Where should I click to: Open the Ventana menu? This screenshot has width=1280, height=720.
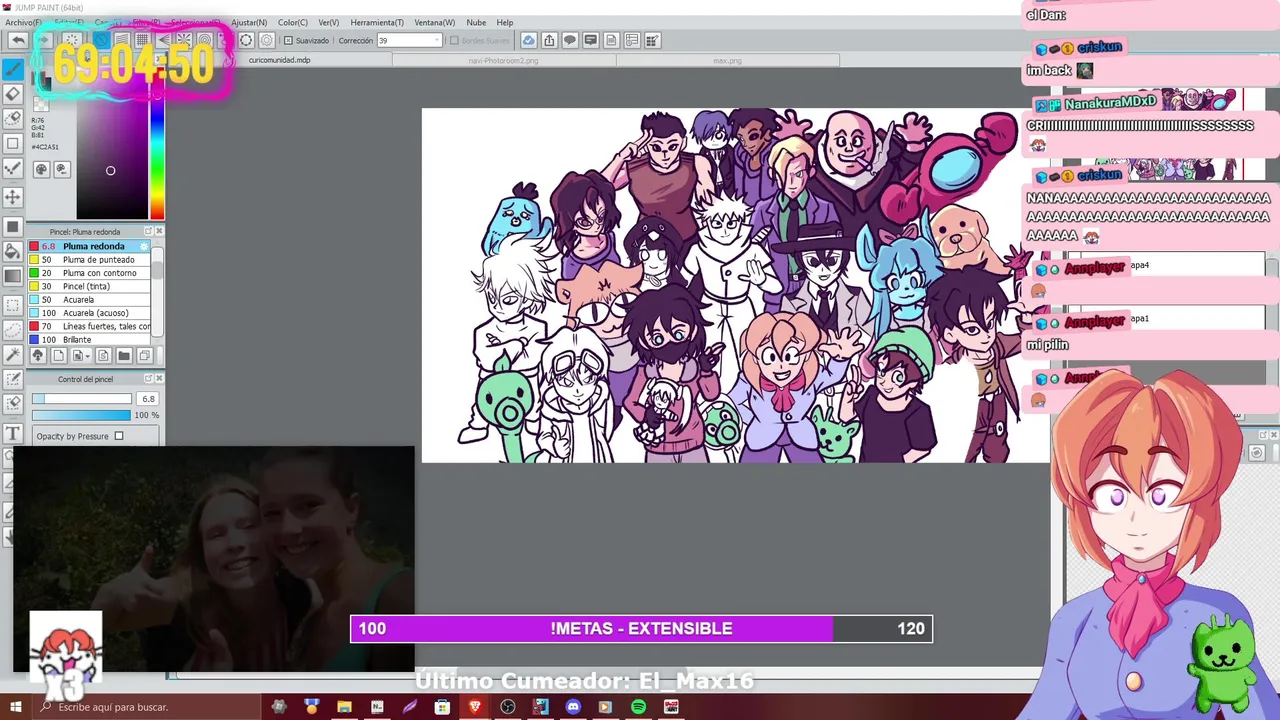435,22
